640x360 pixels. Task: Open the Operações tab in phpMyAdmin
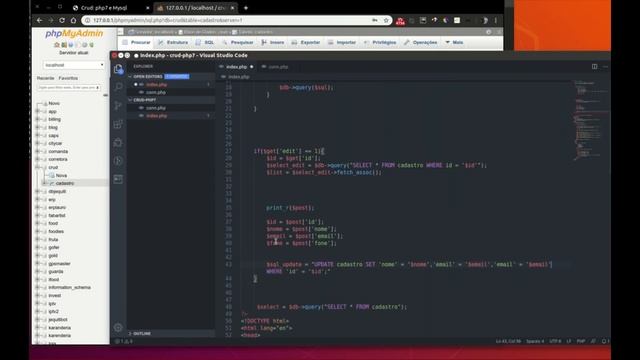pos(420,42)
